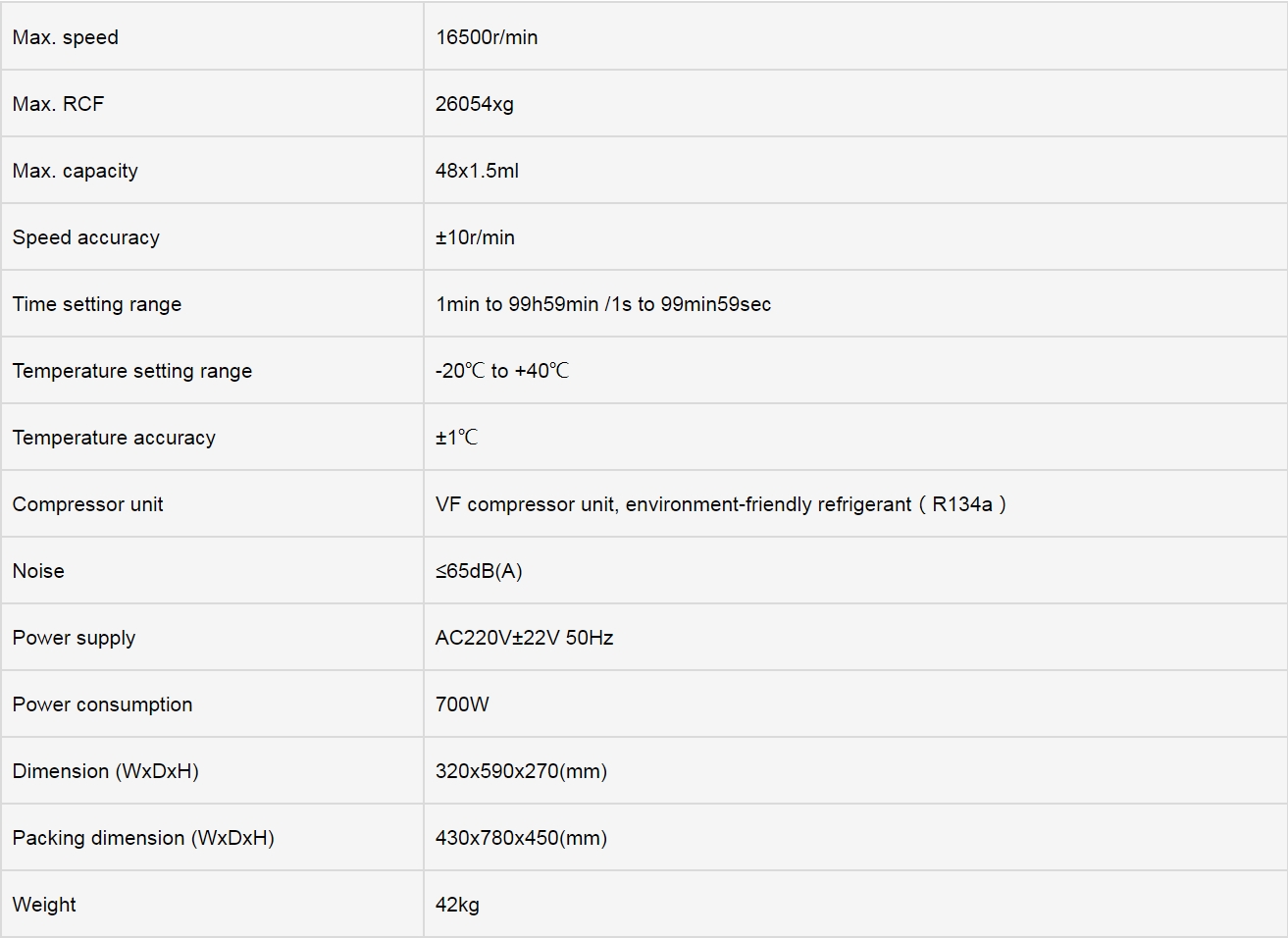Select the ≤65dB(A) noise value

[479, 571]
